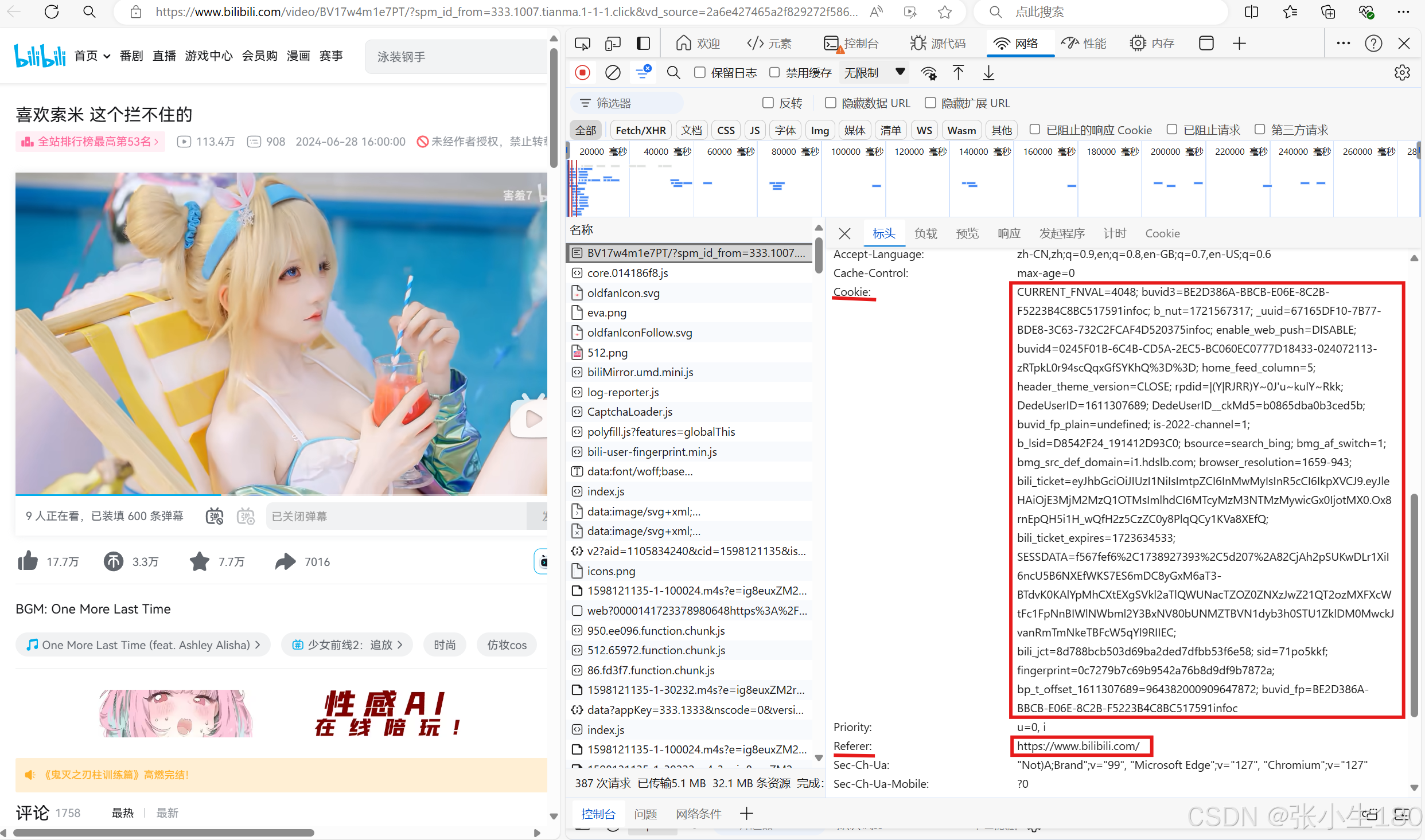Check 已阻止请求 checkbox
1425x840 pixels.
coord(1172,130)
